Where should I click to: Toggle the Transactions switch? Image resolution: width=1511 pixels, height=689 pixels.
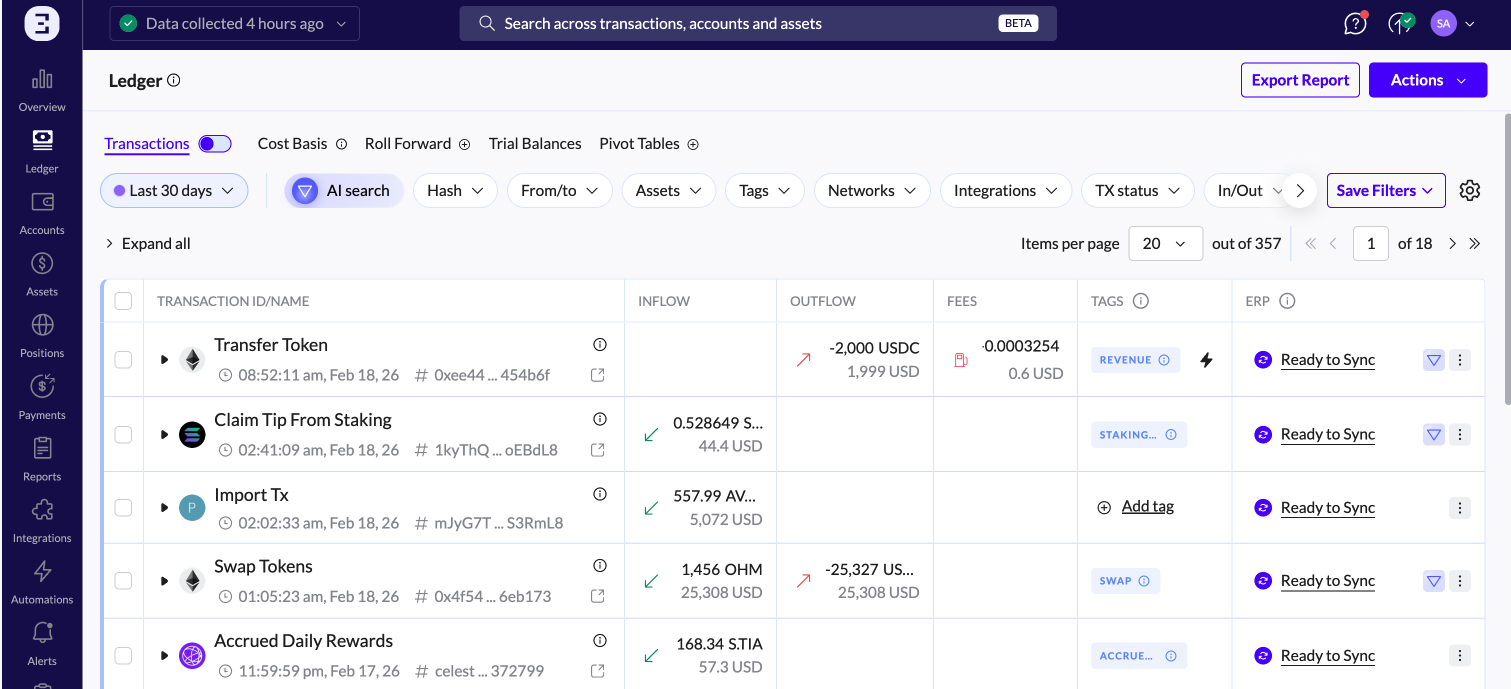[x=214, y=144]
